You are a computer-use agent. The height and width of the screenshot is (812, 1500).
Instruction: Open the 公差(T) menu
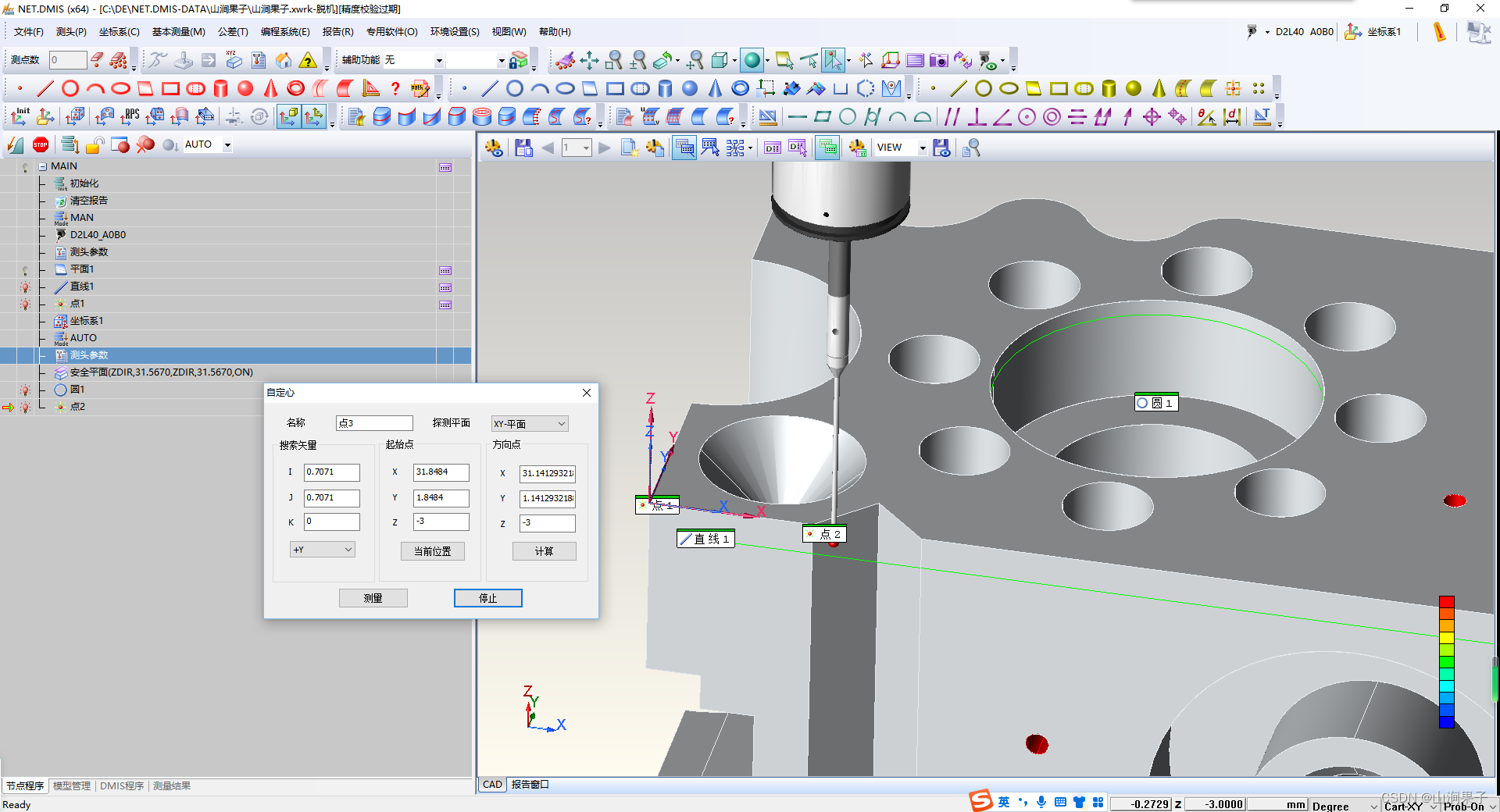pos(233,32)
